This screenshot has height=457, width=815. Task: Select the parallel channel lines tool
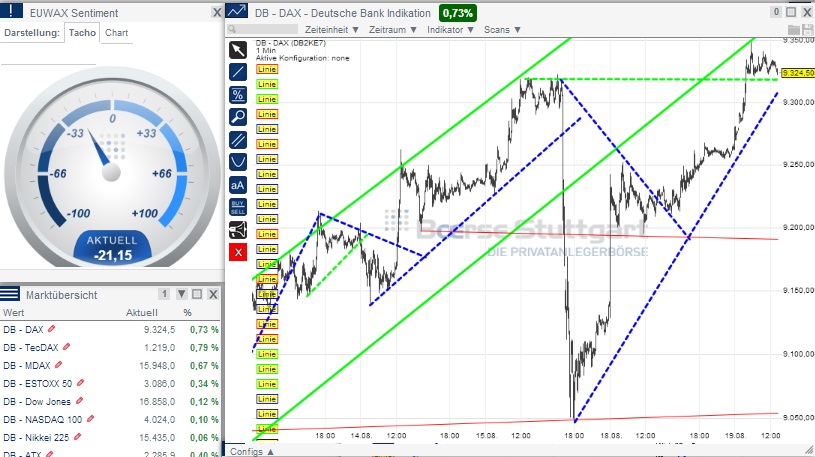(238, 139)
